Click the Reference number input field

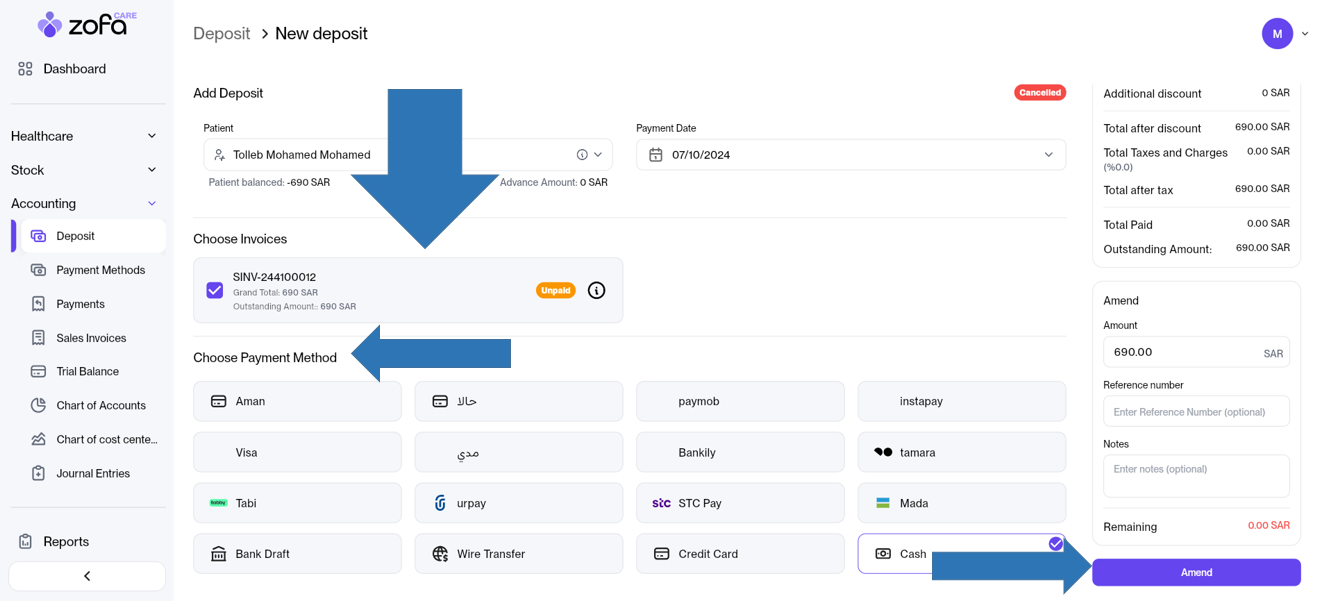[1195, 411]
